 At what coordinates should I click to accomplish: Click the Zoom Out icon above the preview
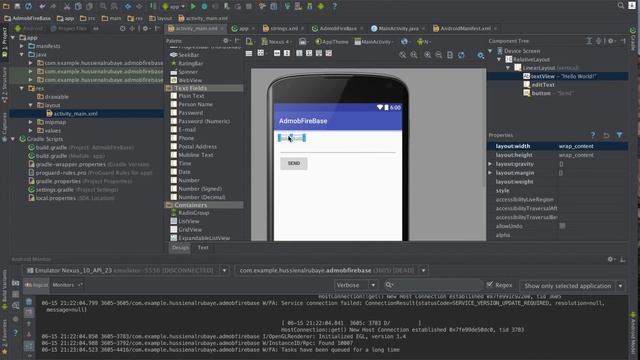tap(438, 55)
